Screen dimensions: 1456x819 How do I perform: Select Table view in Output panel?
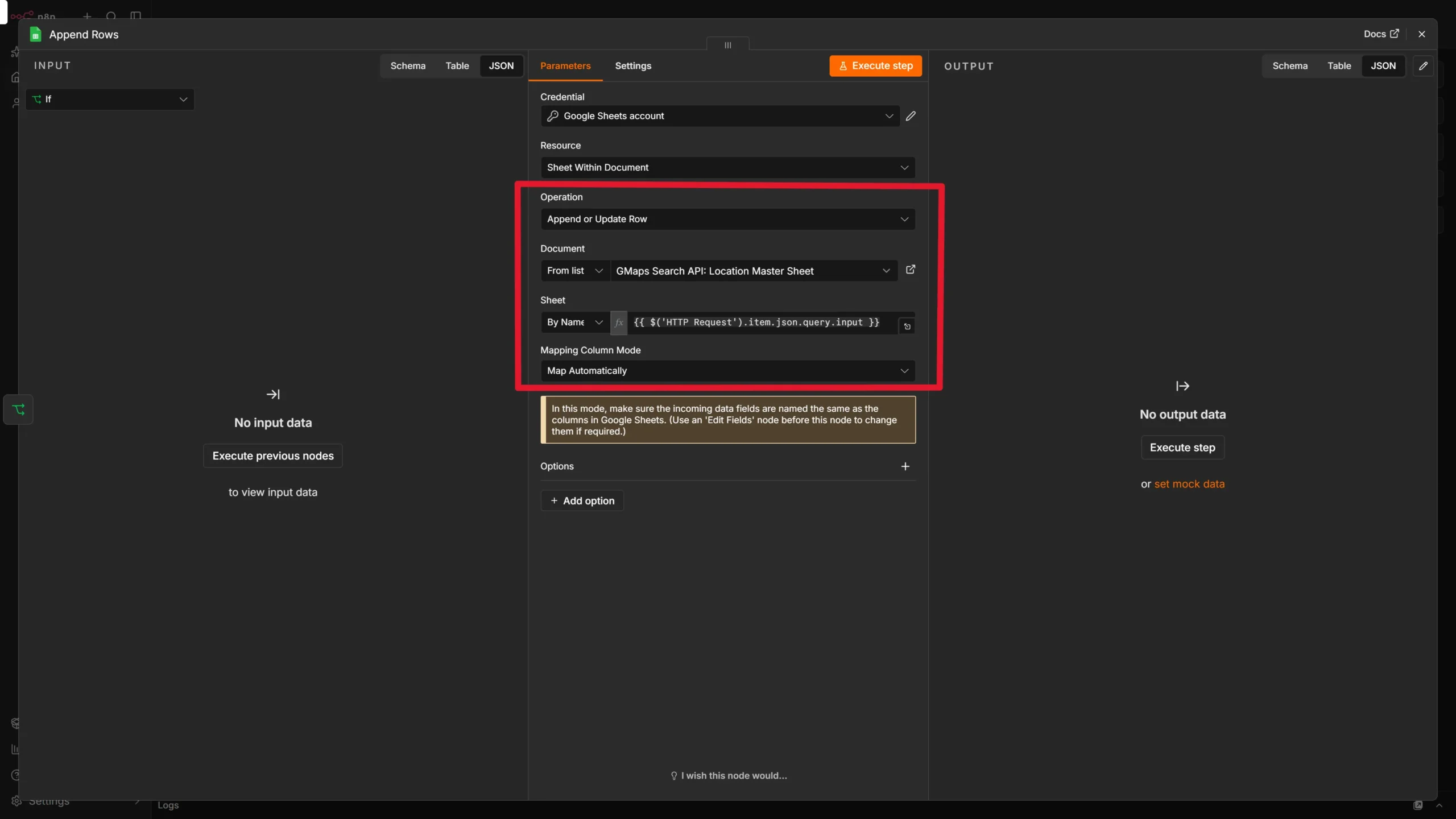(x=1339, y=66)
